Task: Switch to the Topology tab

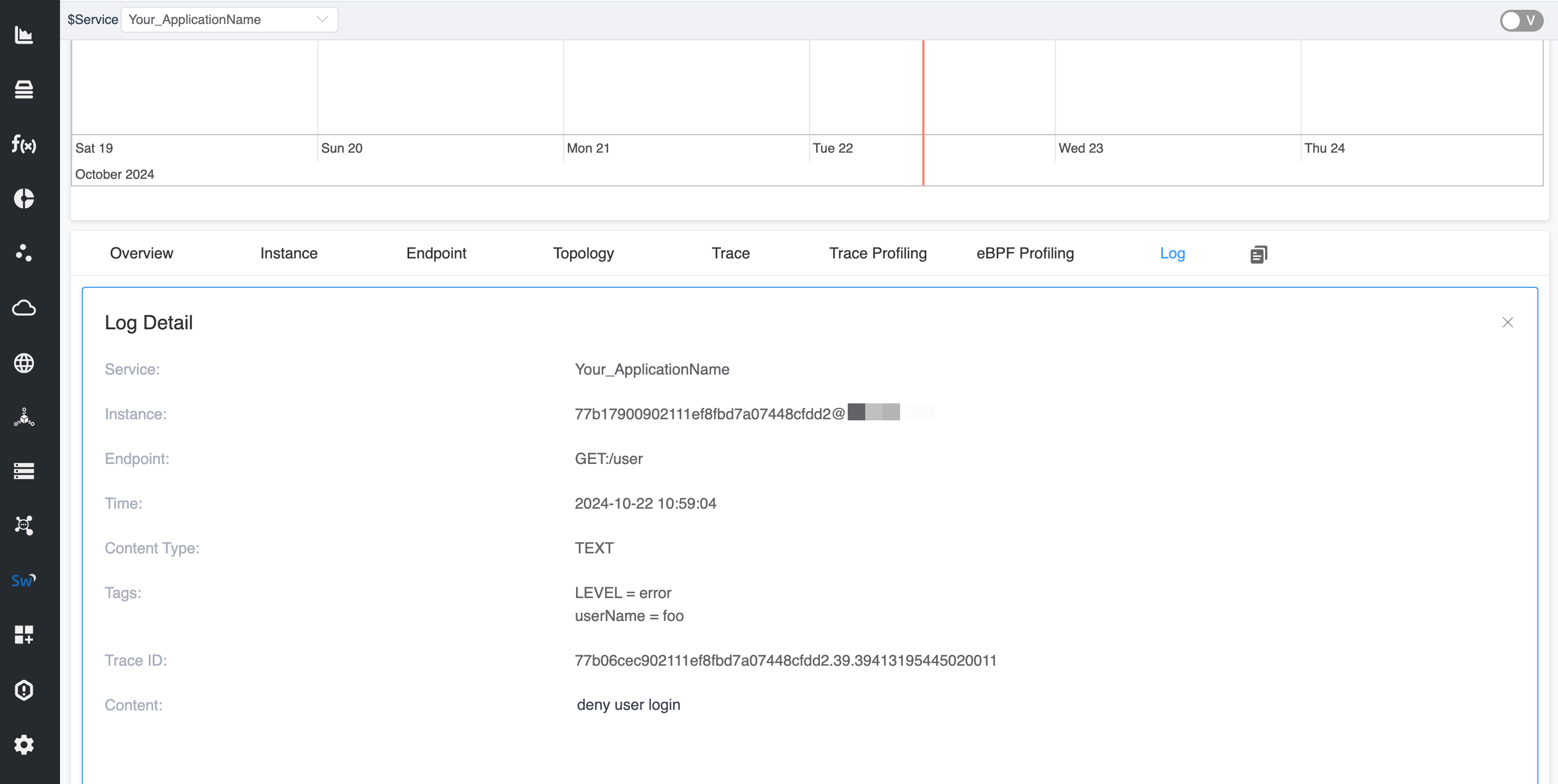Action: tap(583, 254)
